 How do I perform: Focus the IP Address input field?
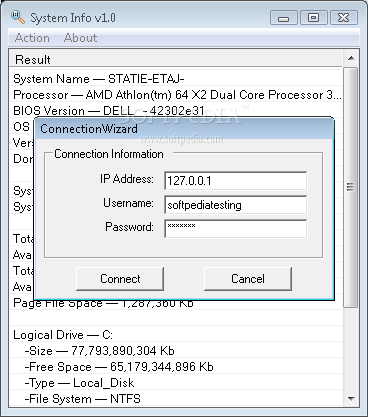pyautogui.click(x=236, y=181)
